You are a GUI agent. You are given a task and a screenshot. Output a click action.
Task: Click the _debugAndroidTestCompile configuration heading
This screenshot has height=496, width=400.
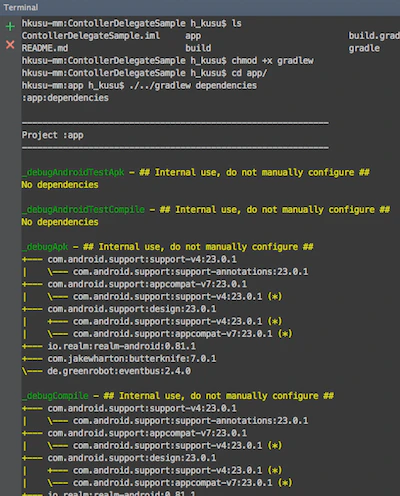pos(206,210)
